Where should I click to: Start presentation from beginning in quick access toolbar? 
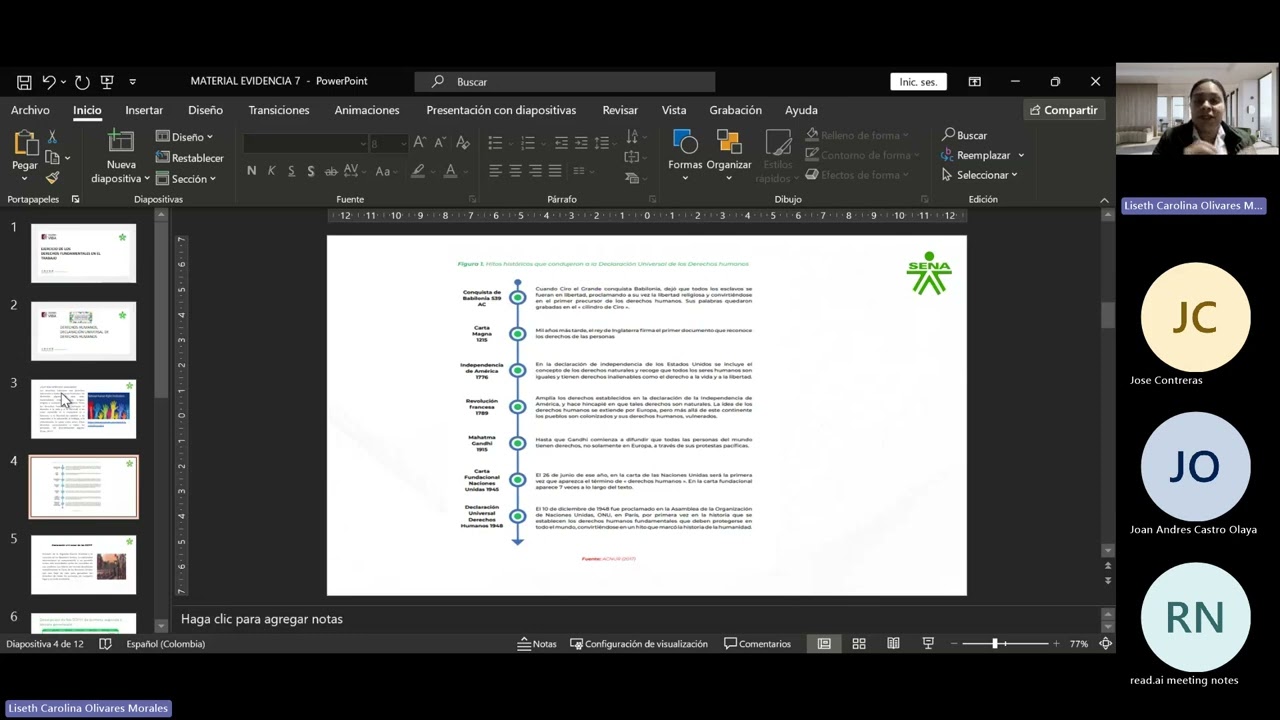(107, 82)
